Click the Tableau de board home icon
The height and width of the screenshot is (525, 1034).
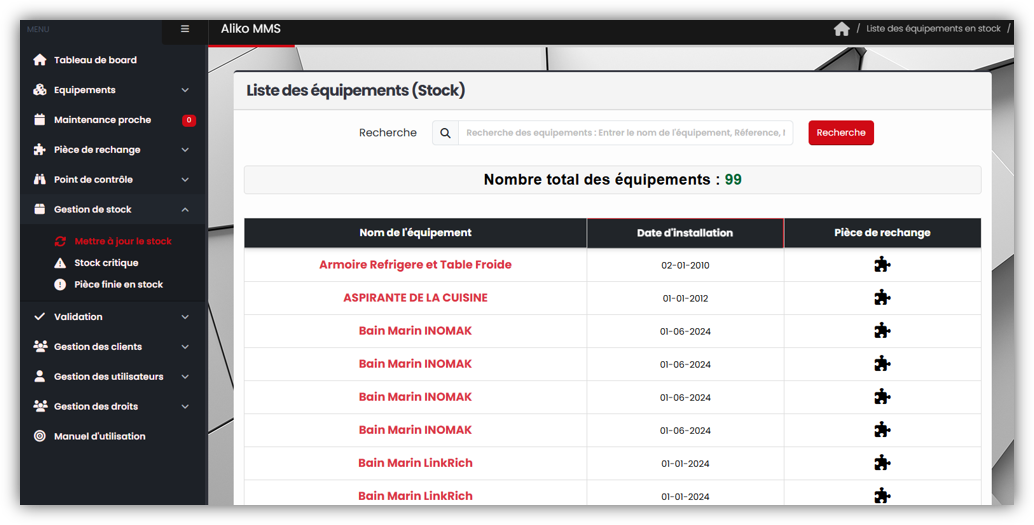pyautogui.click(x=40, y=60)
